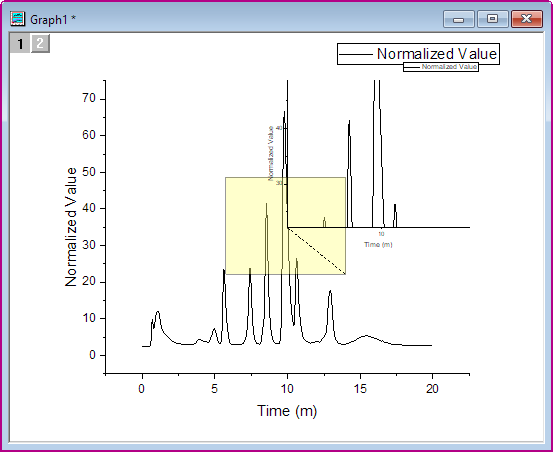Switch to layer 2 icon

[x=40, y=44]
